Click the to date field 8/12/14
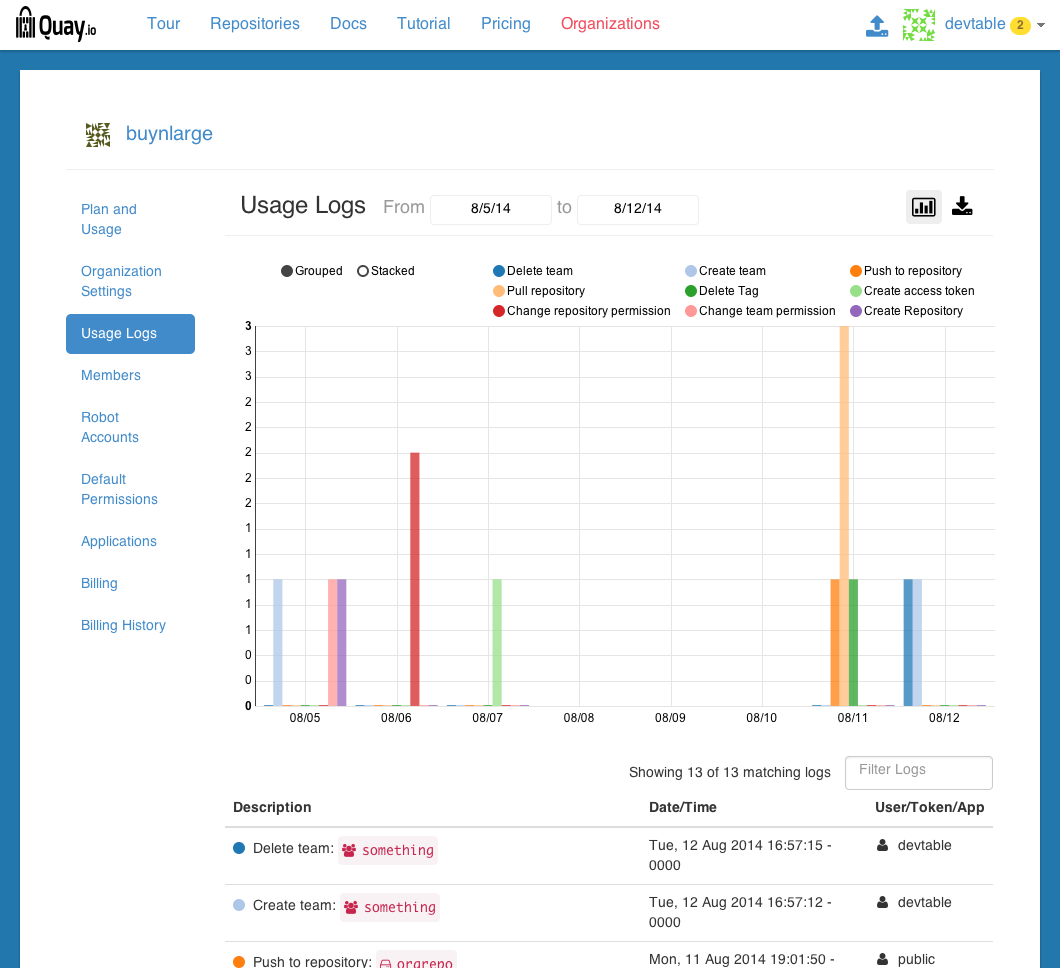This screenshot has width=1060, height=968. (637, 209)
